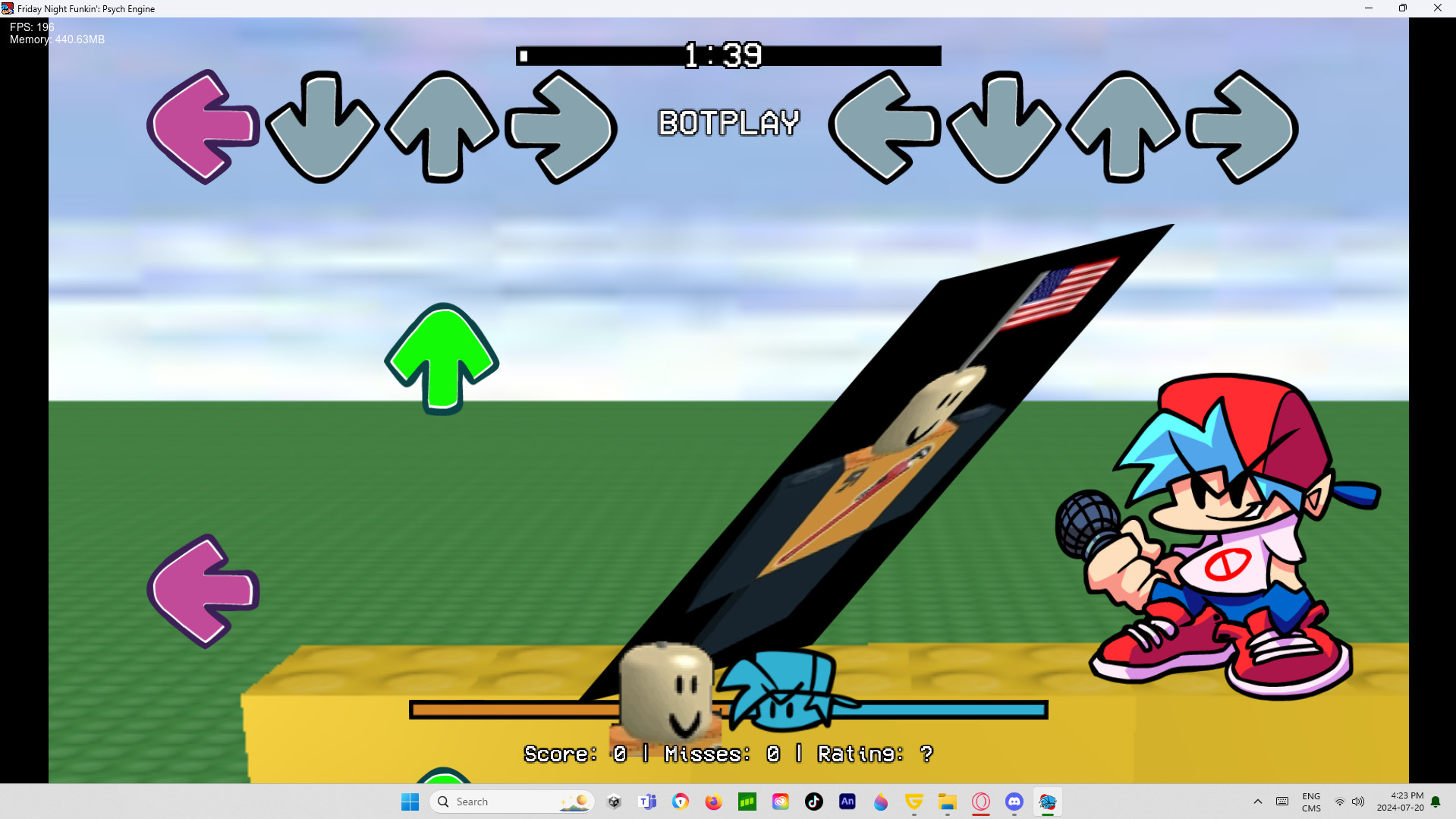Open the clock showing 4:23 PM
The image size is (1456, 819).
(1400, 802)
